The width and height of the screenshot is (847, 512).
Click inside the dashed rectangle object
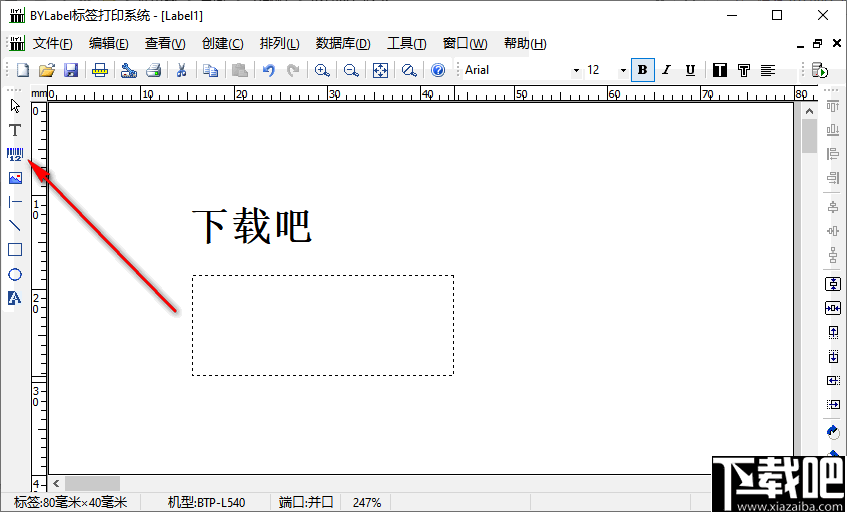click(x=323, y=325)
